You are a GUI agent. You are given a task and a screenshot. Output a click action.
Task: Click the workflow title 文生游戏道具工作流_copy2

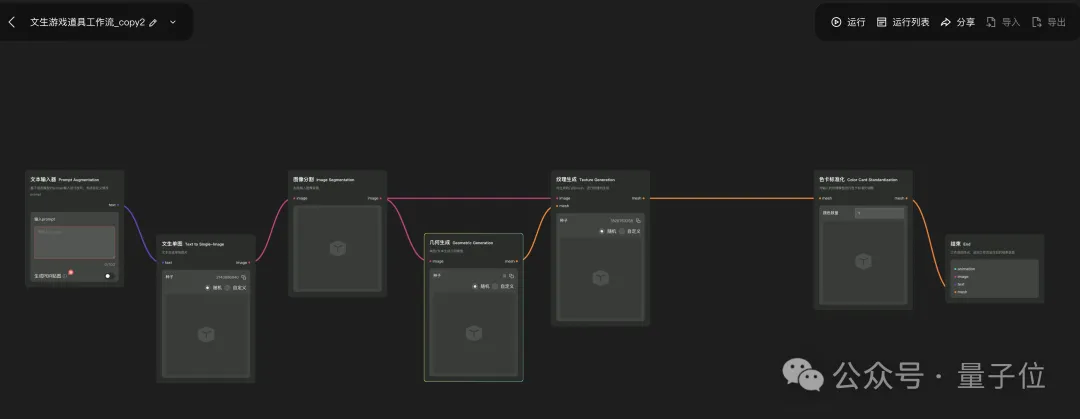(x=87, y=22)
